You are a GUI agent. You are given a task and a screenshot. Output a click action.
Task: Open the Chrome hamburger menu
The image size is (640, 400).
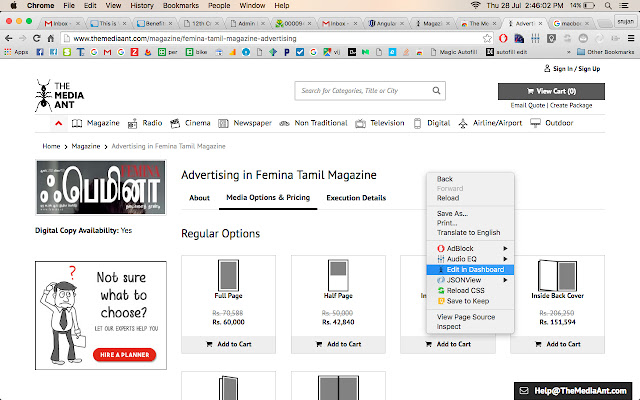(631, 38)
